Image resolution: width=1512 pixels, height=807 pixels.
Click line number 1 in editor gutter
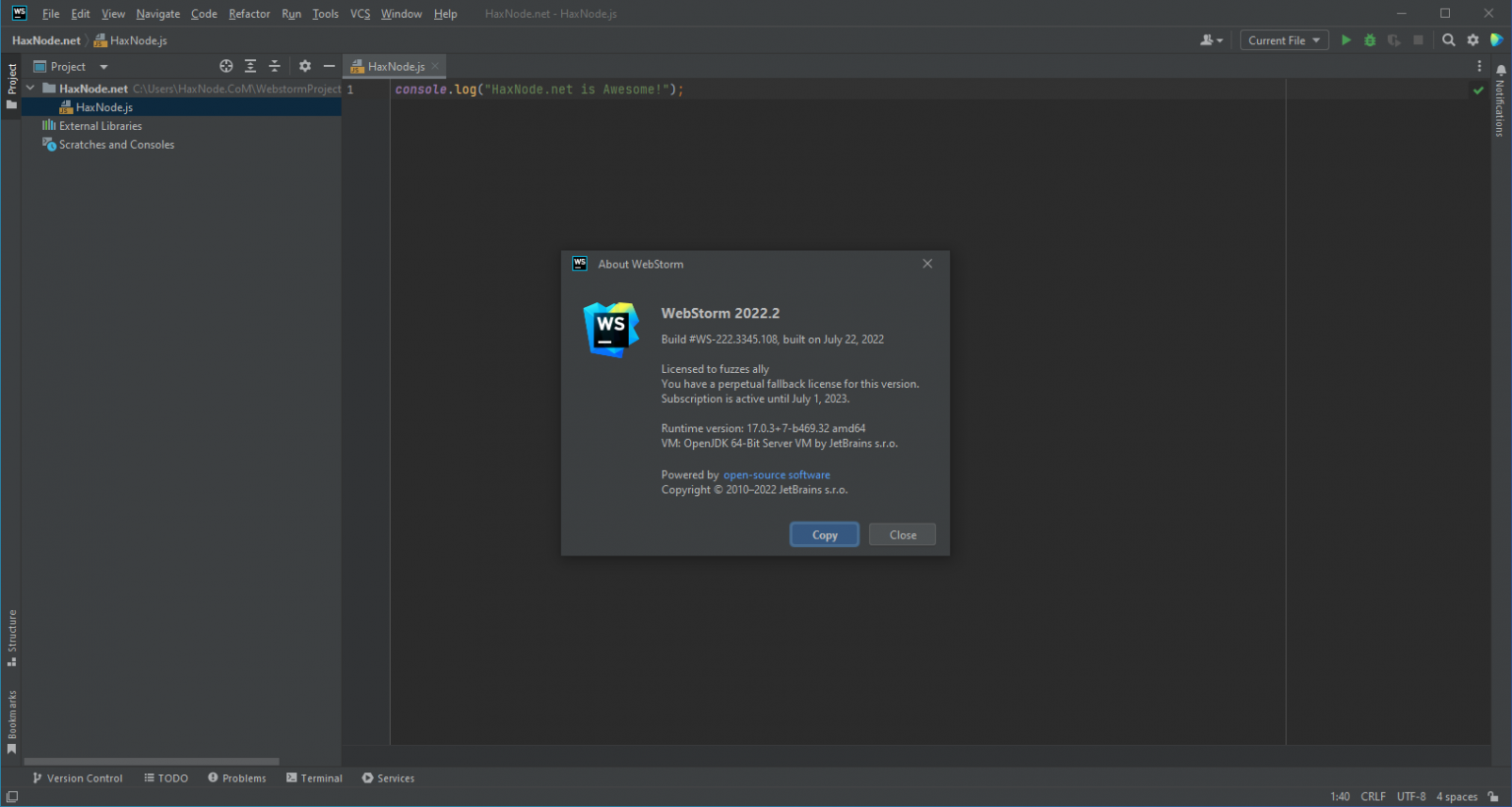click(349, 90)
